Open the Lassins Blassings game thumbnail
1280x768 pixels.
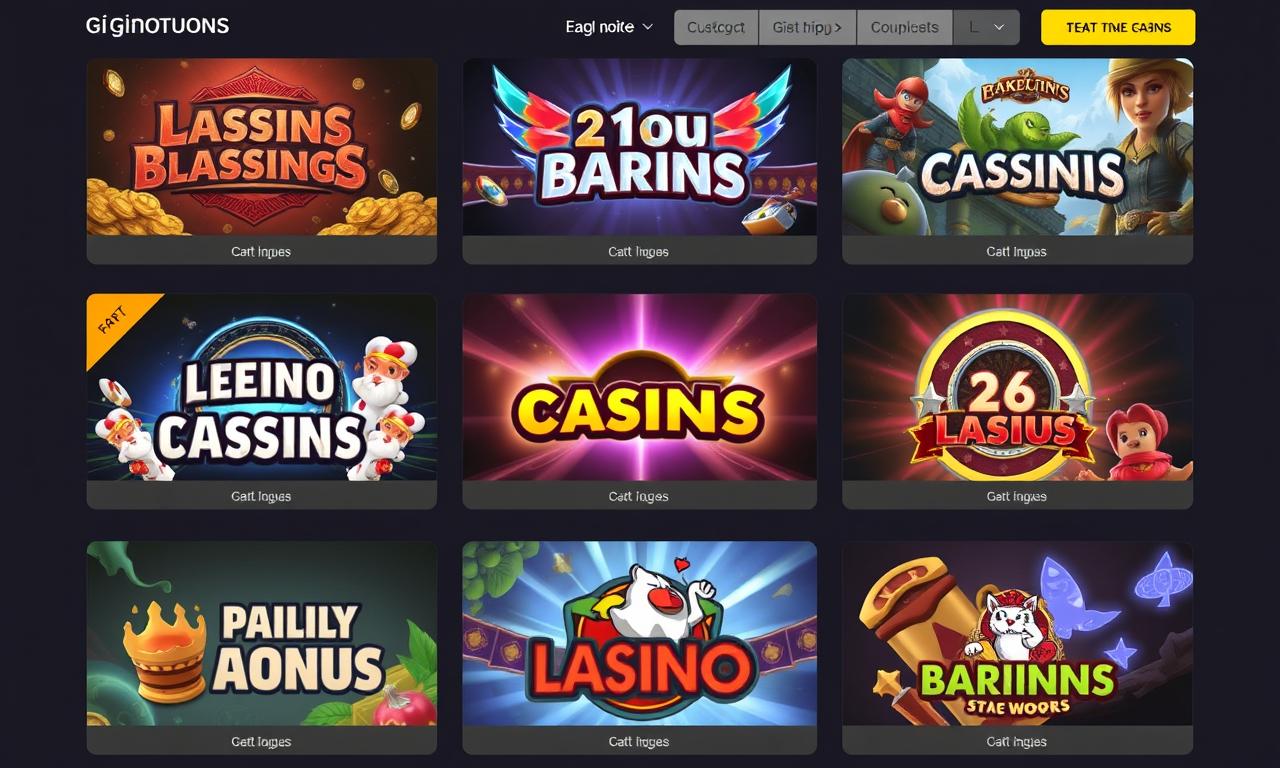(x=262, y=147)
